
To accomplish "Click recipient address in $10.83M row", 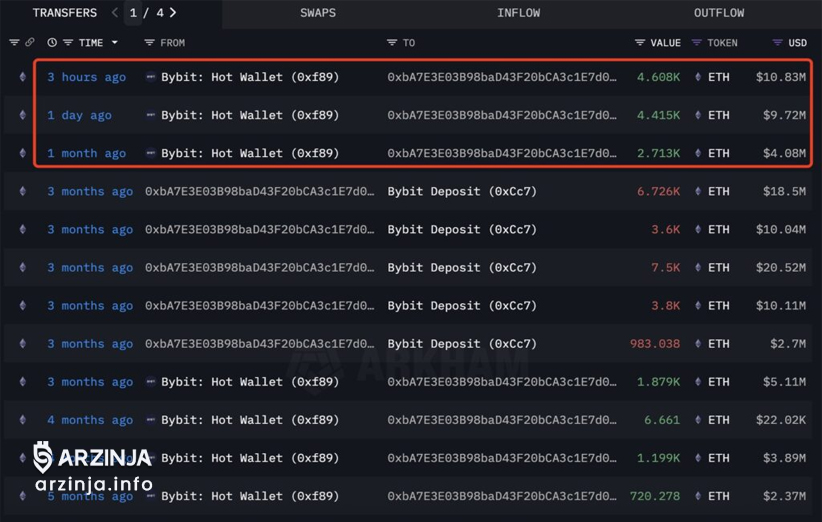I will click(502, 77).
